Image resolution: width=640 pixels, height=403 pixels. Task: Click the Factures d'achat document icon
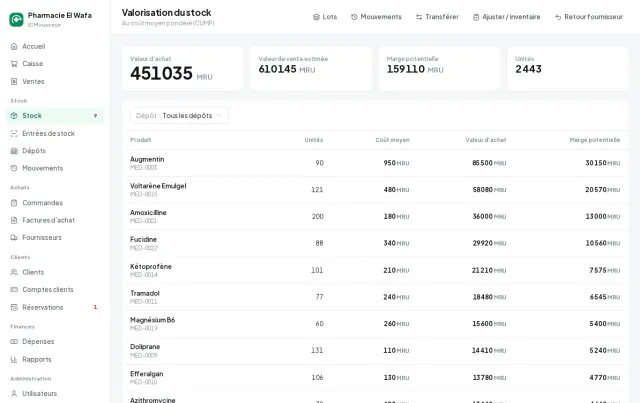14,220
